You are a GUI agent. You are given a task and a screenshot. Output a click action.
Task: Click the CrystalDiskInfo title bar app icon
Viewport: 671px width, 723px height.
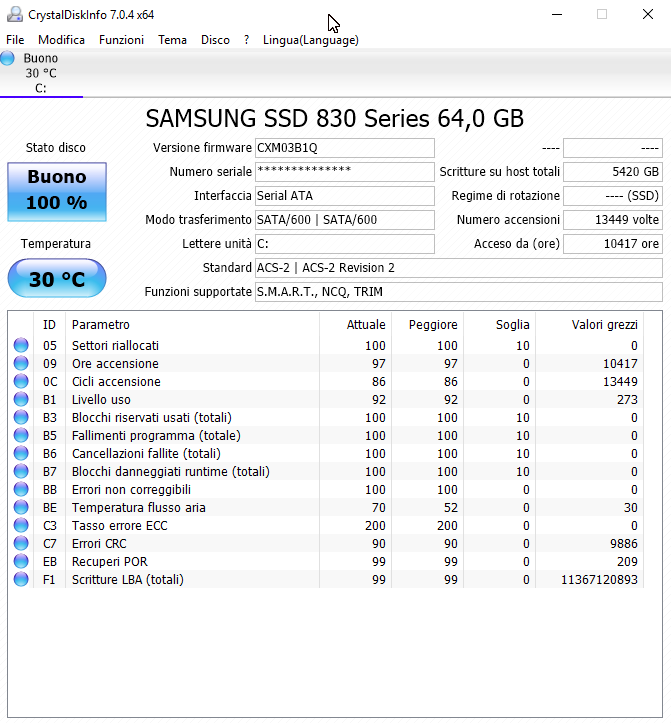(x=14, y=15)
